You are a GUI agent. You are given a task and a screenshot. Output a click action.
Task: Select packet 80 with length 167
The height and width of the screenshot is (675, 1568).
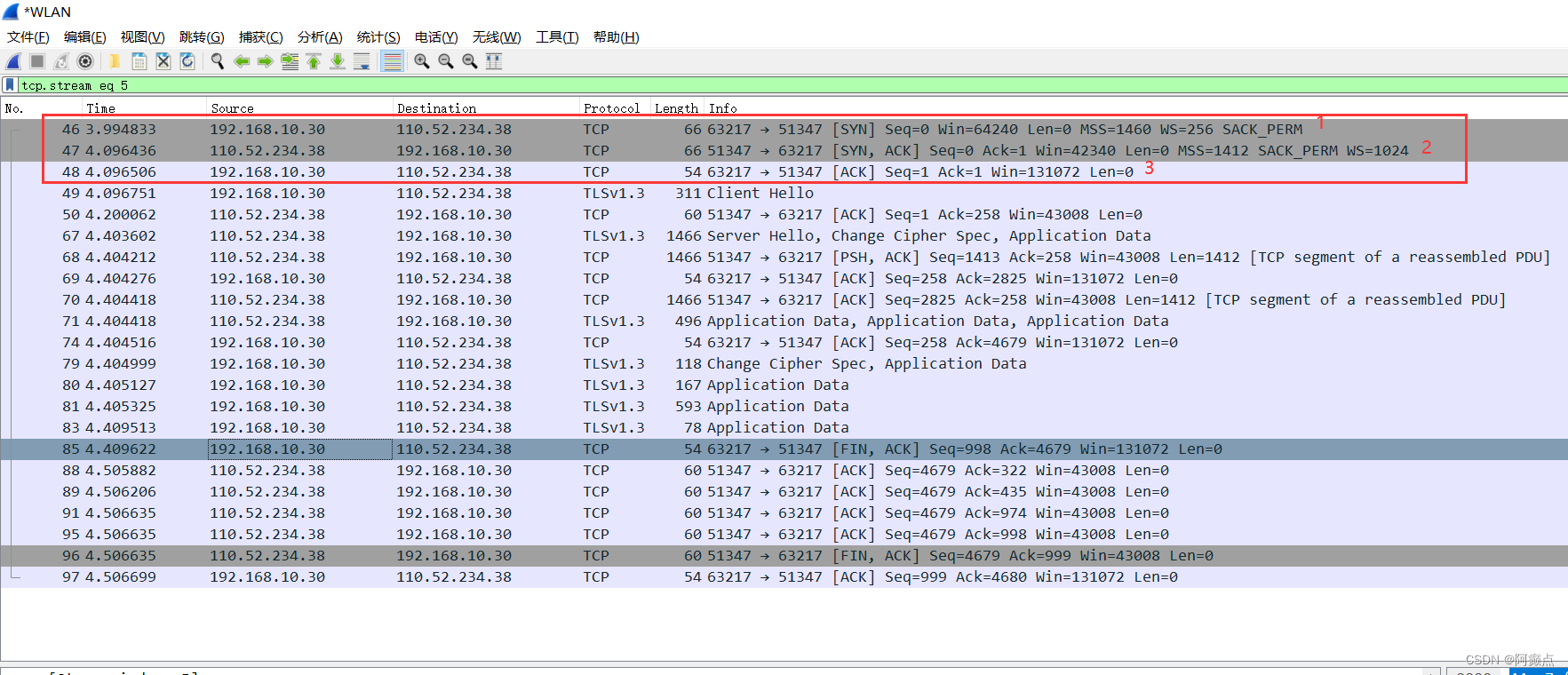point(784,385)
